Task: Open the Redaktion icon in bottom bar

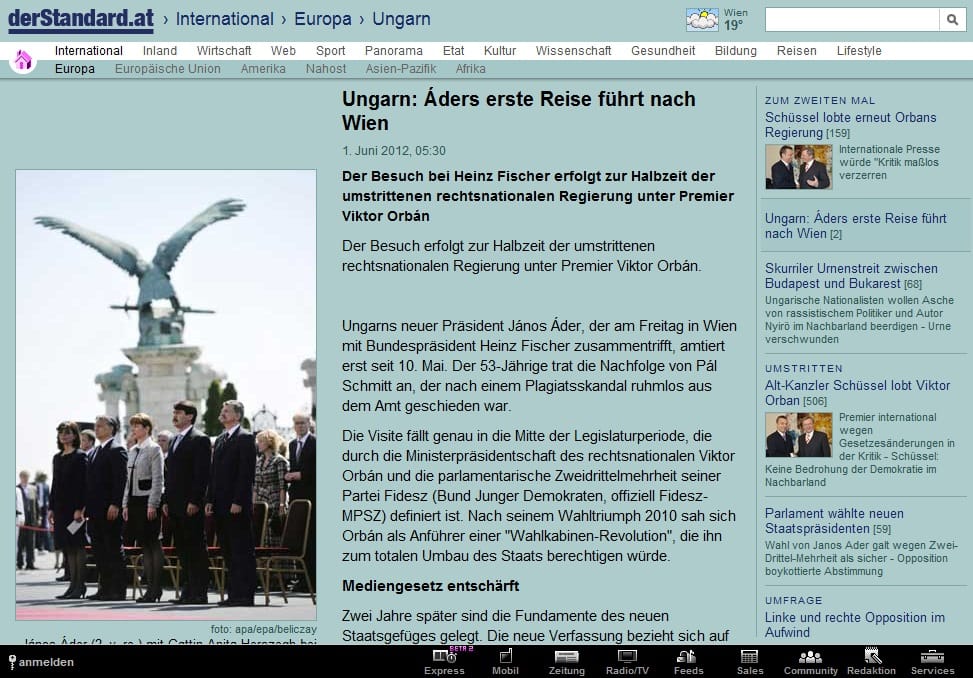Action: point(871,662)
